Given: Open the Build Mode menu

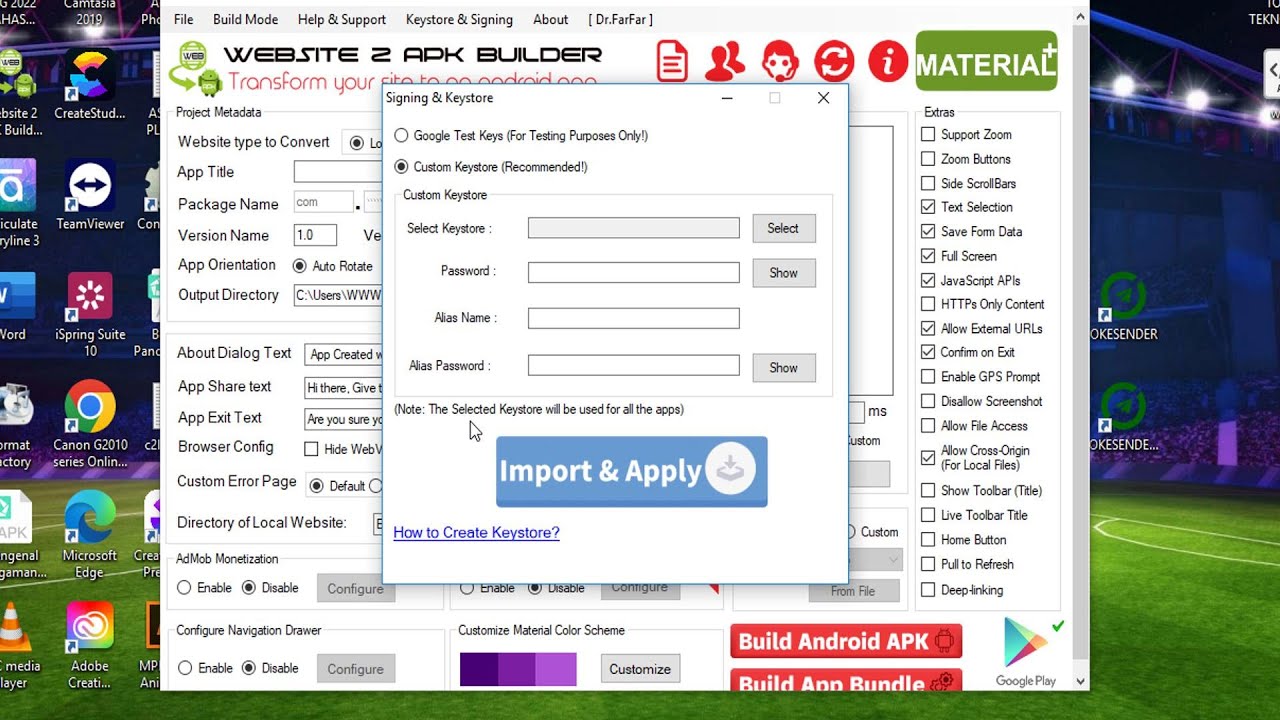Looking at the screenshot, I should (x=246, y=19).
